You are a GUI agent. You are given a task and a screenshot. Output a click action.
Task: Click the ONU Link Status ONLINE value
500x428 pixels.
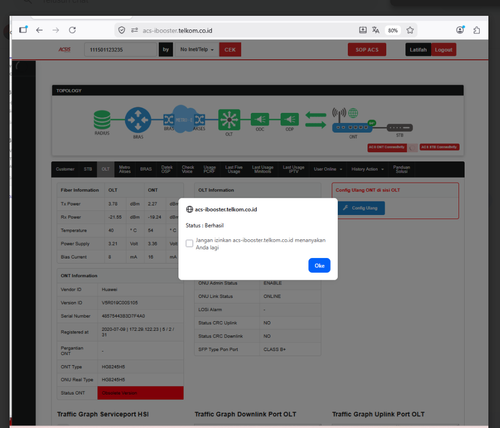point(272,296)
